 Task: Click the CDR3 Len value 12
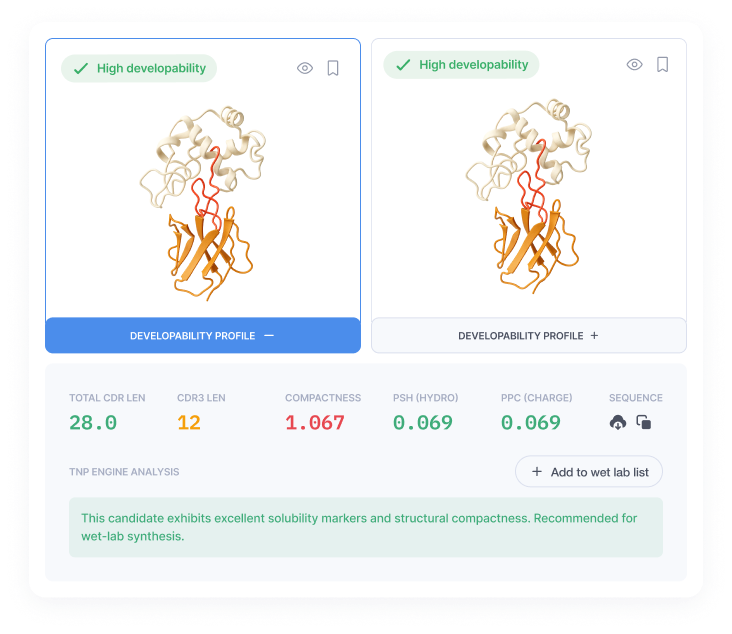coord(189,423)
